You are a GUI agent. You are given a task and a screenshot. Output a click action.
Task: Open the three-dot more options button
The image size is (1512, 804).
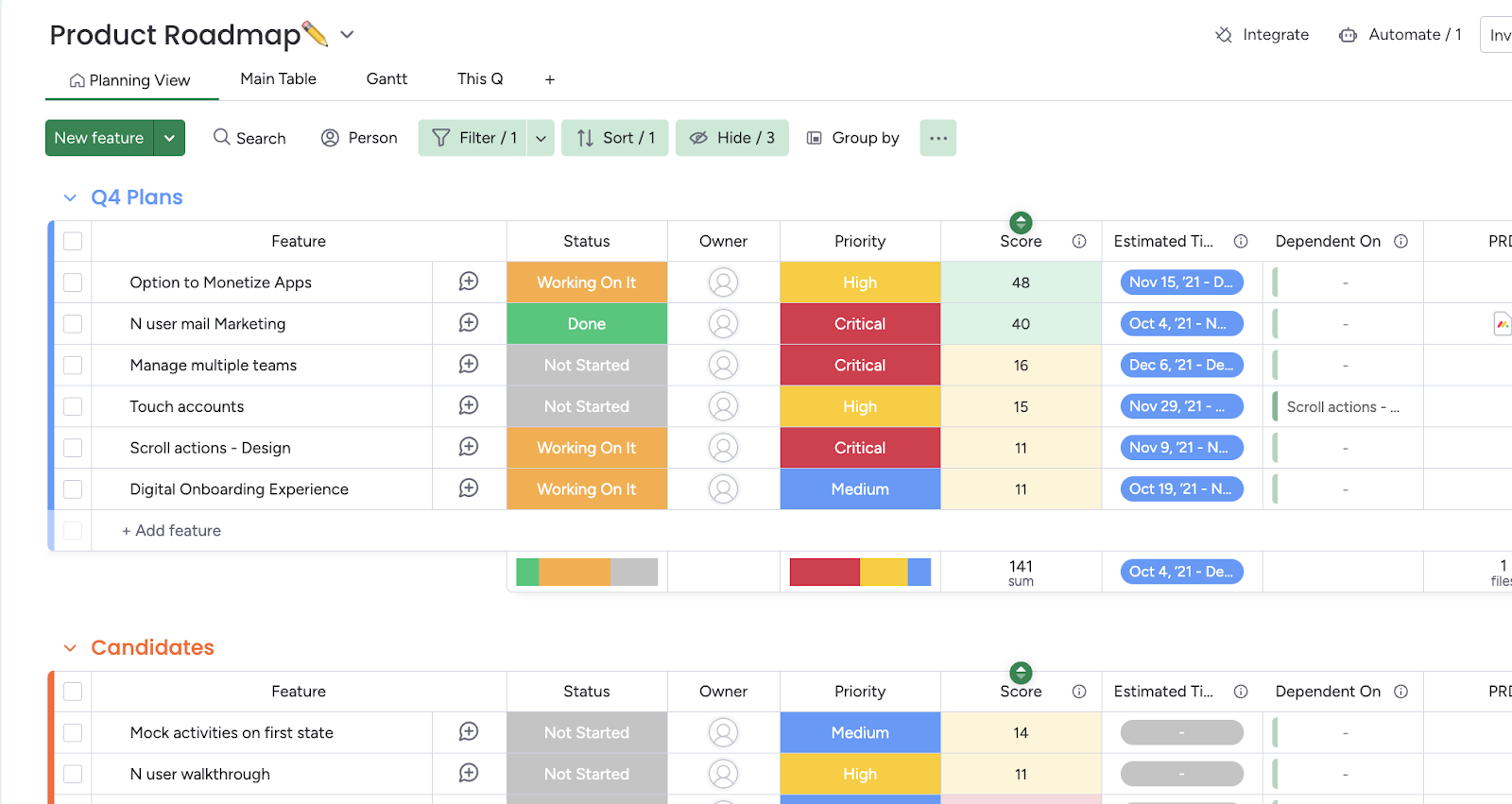click(937, 138)
